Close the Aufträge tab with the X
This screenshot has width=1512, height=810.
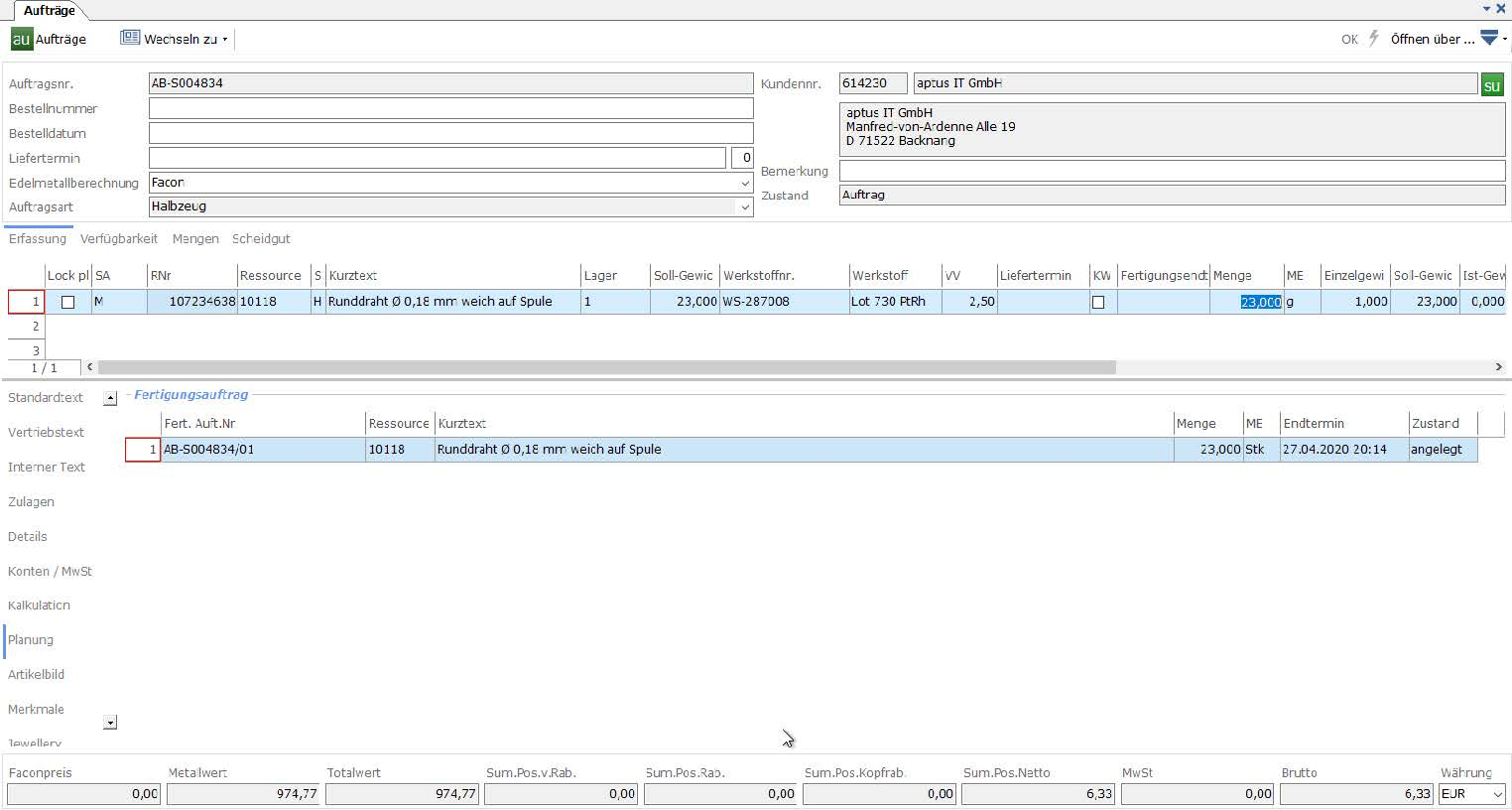[1501, 8]
